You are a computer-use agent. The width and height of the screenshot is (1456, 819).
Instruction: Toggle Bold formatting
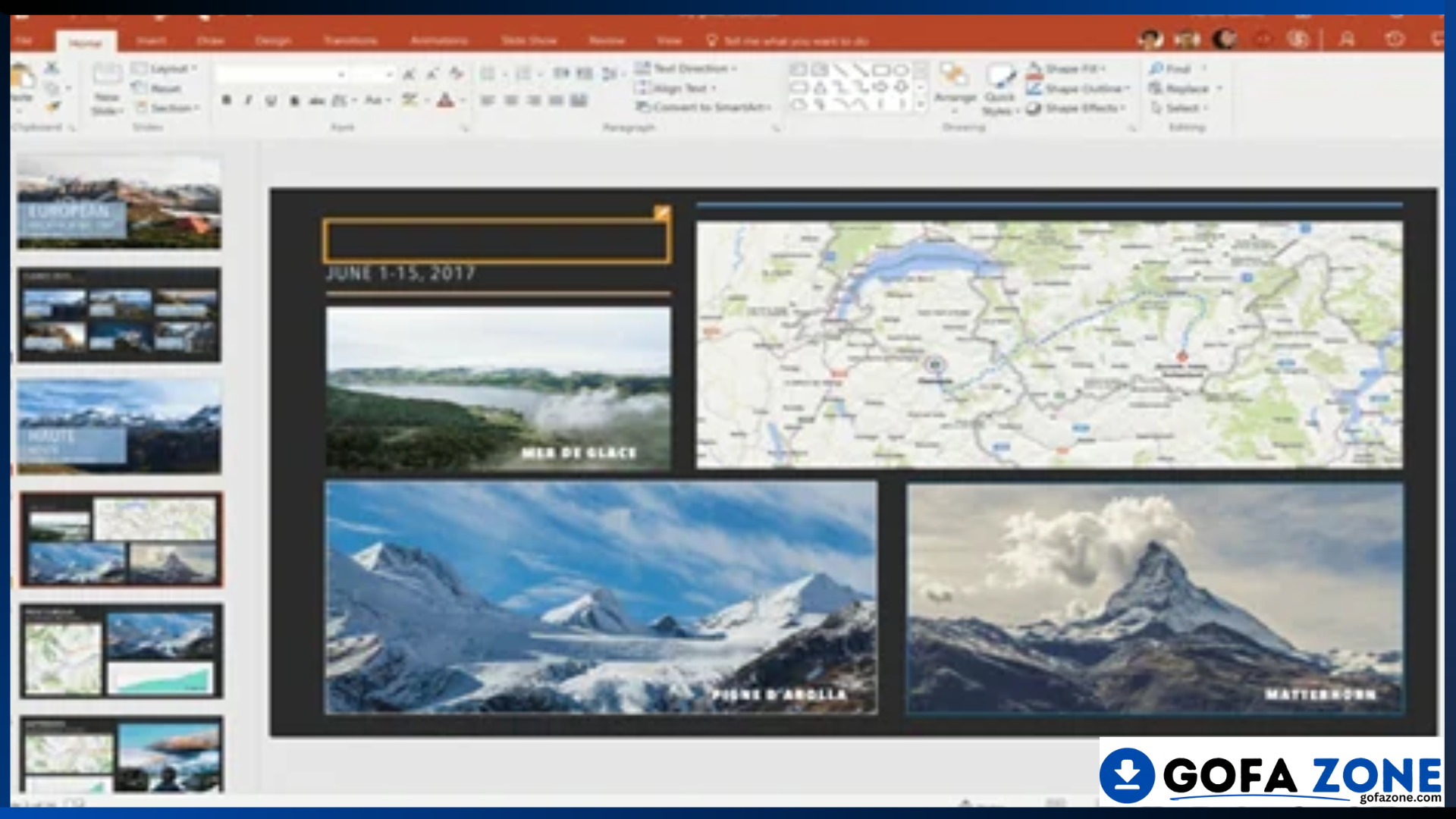click(x=226, y=100)
